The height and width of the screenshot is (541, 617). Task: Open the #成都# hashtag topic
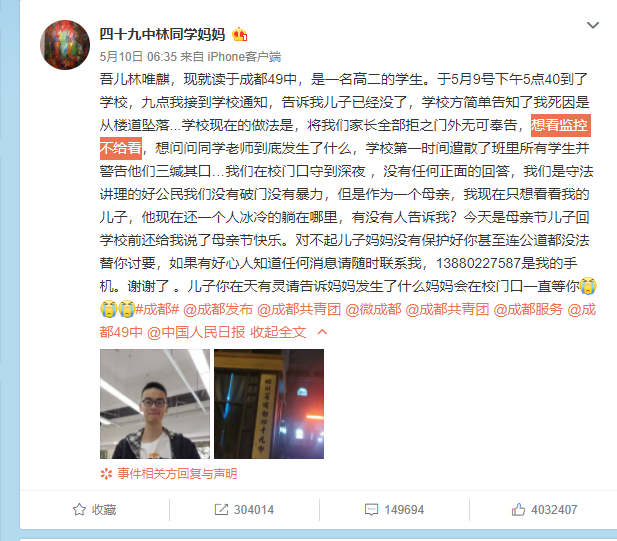tap(157, 310)
